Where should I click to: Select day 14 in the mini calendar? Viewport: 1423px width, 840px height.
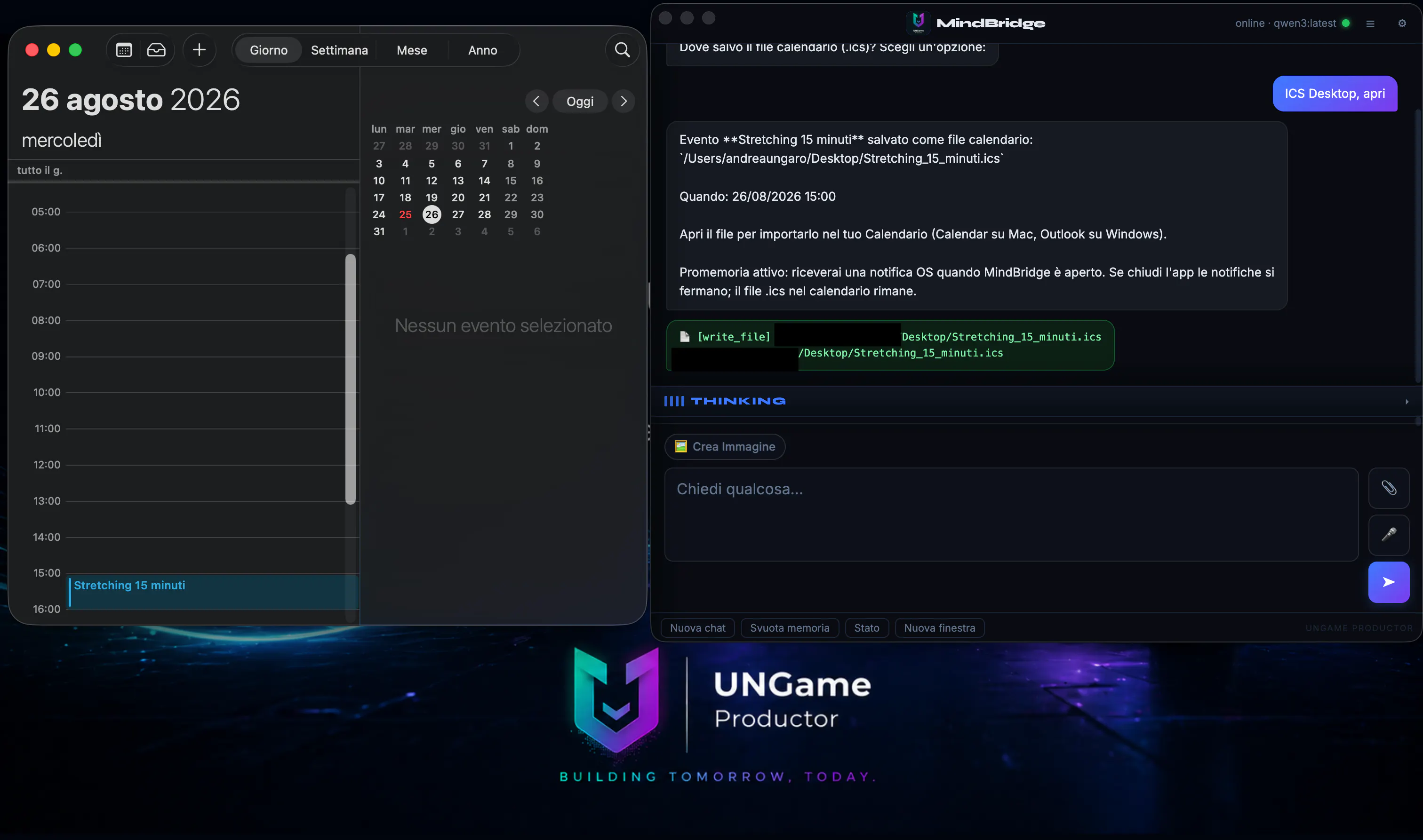pyautogui.click(x=484, y=181)
